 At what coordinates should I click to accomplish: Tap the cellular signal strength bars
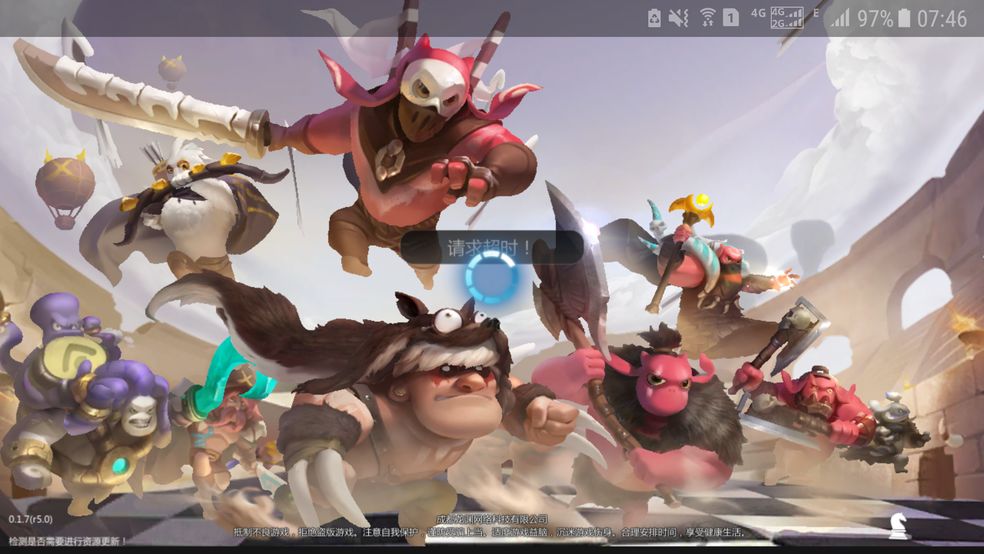840,18
